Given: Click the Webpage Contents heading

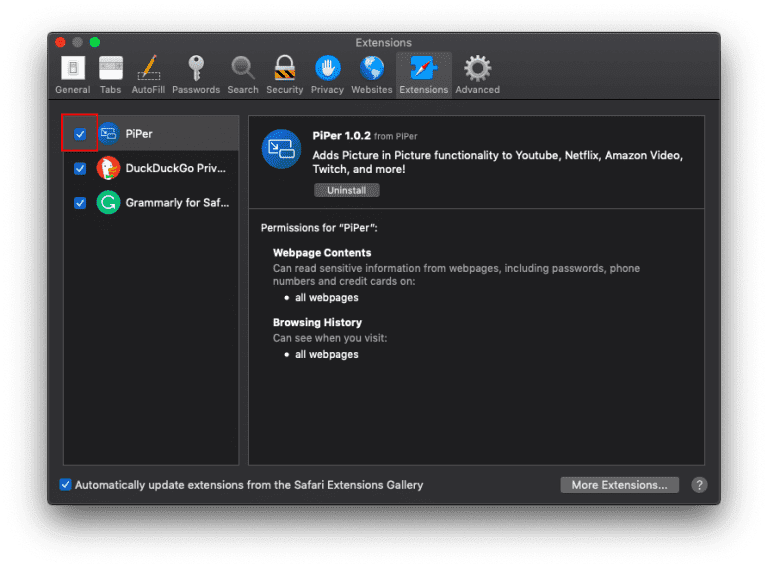Looking at the screenshot, I should (322, 253).
